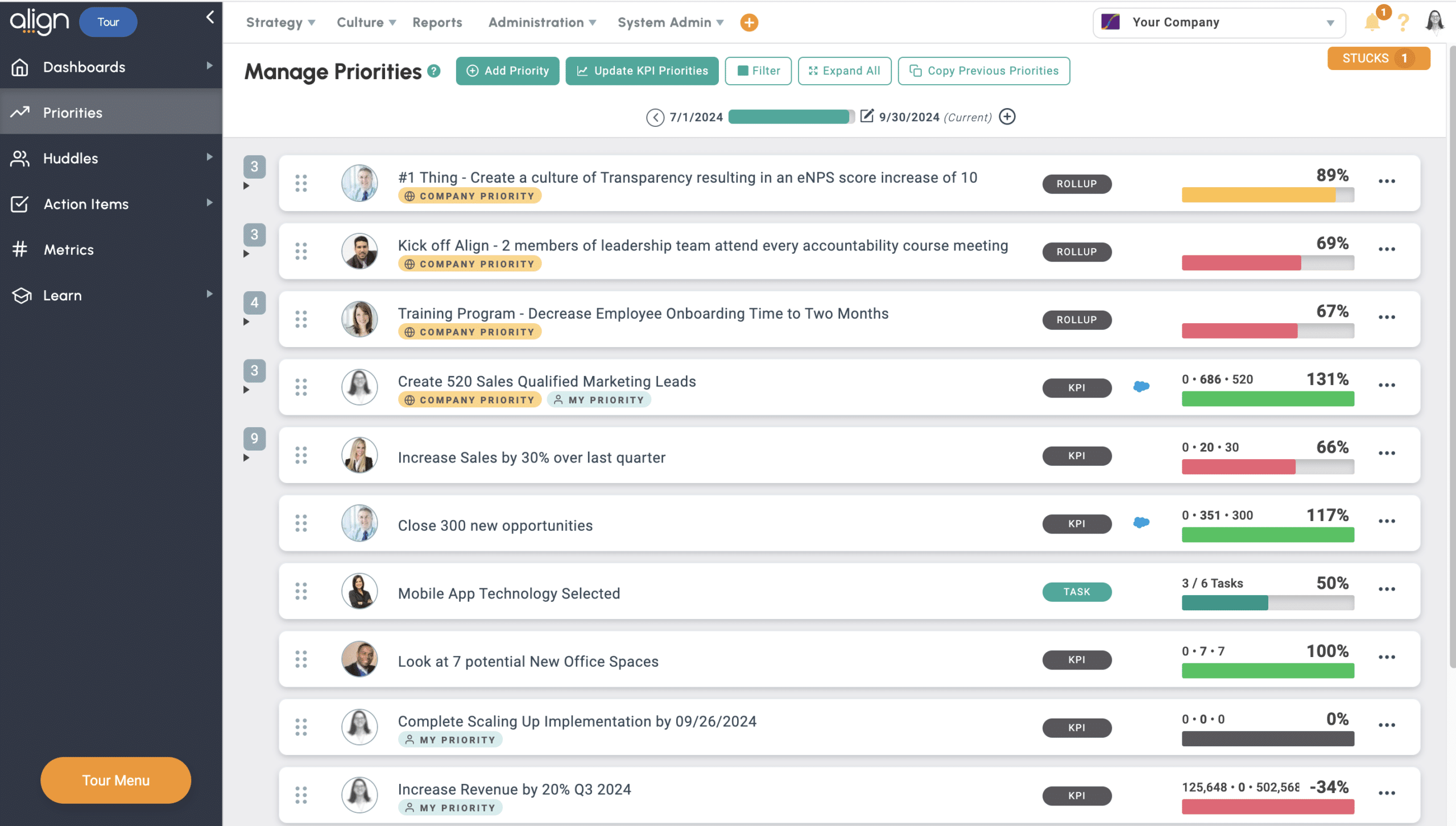Screen dimensions: 1456x826
Task: Click the quarter timeline progress bar
Action: click(x=791, y=117)
